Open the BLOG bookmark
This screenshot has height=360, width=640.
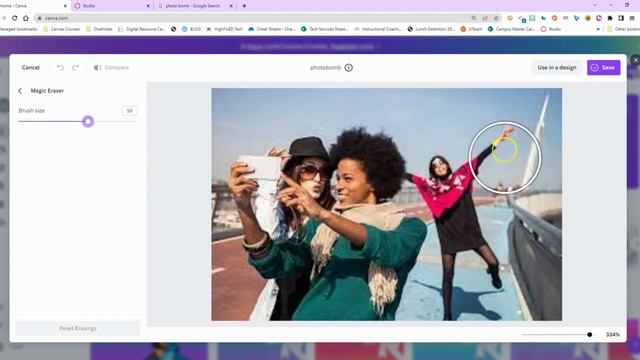191,29
